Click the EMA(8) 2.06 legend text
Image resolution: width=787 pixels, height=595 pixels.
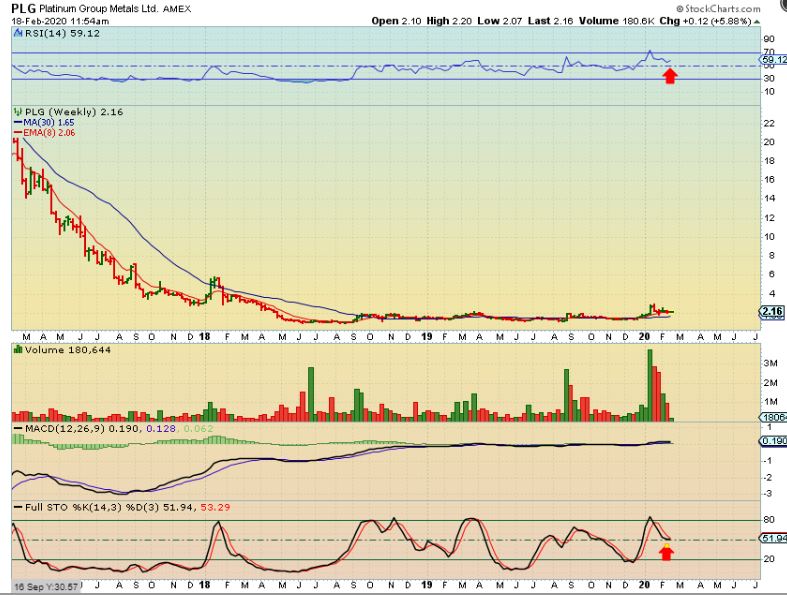49,133
